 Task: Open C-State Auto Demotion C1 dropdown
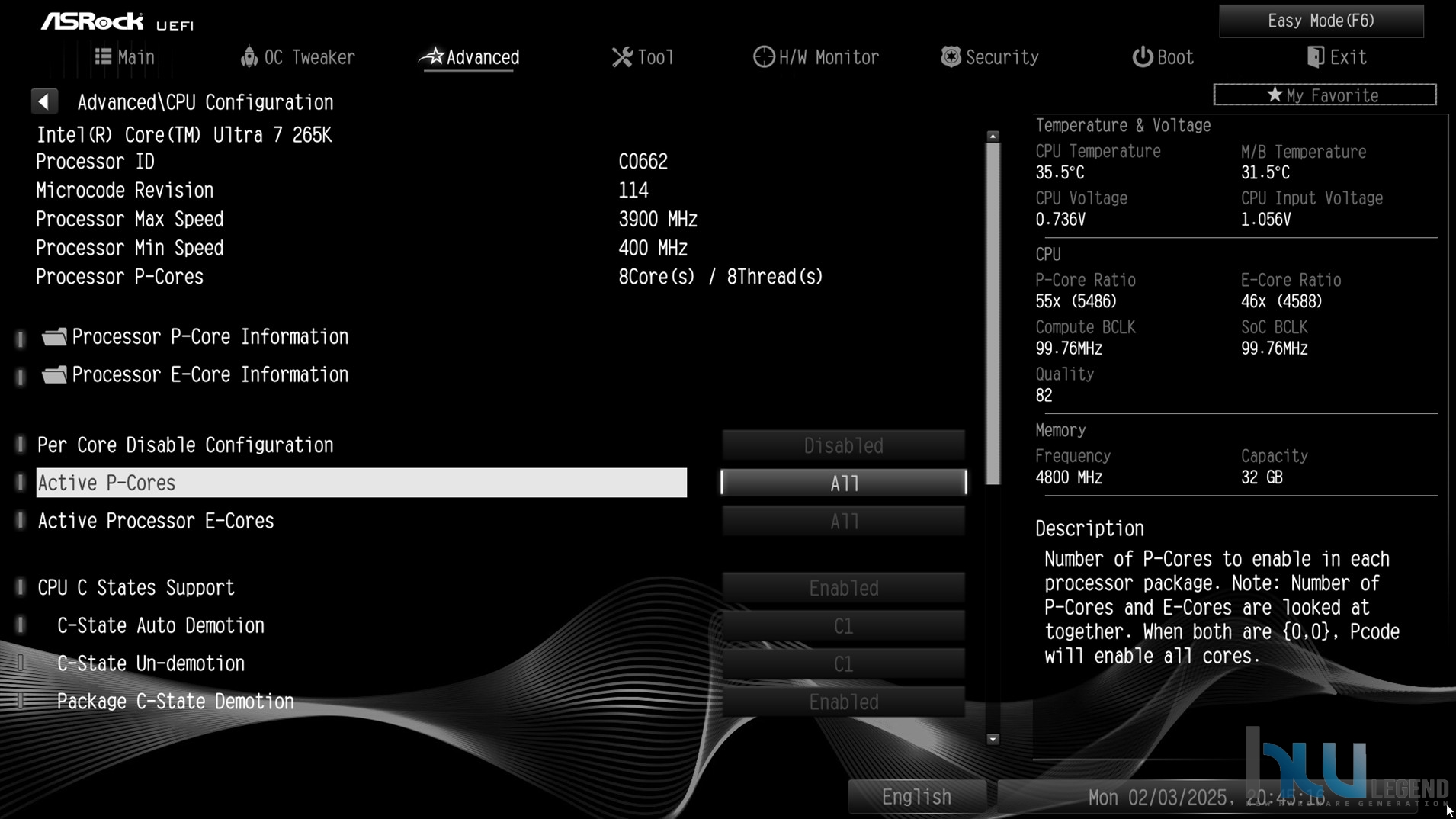tap(843, 626)
